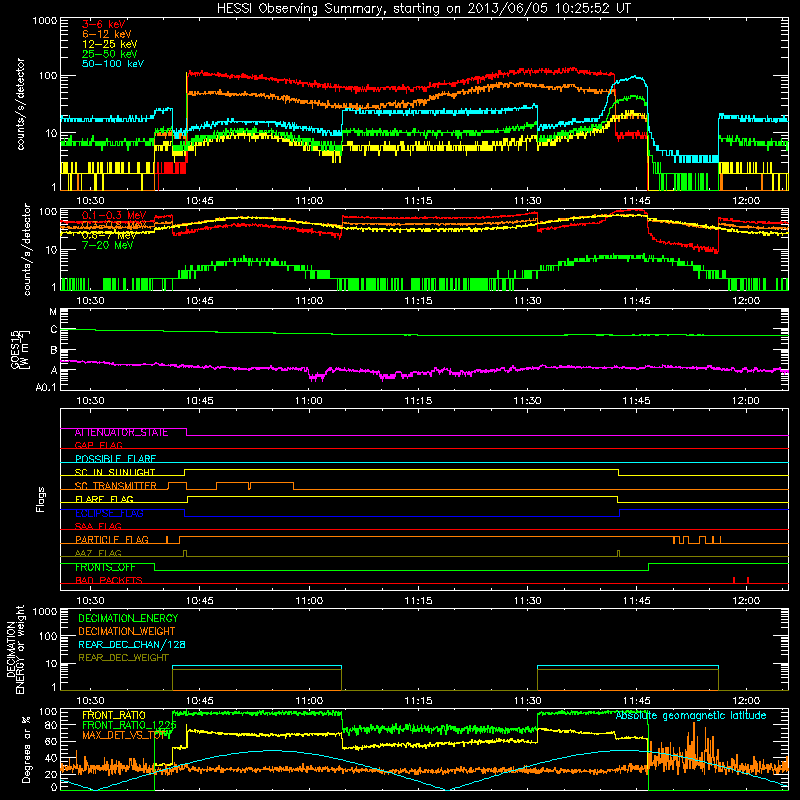The width and height of the screenshot is (800, 800).
Task: Select the M class tick on GOES axis
Action: tap(53, 312)
